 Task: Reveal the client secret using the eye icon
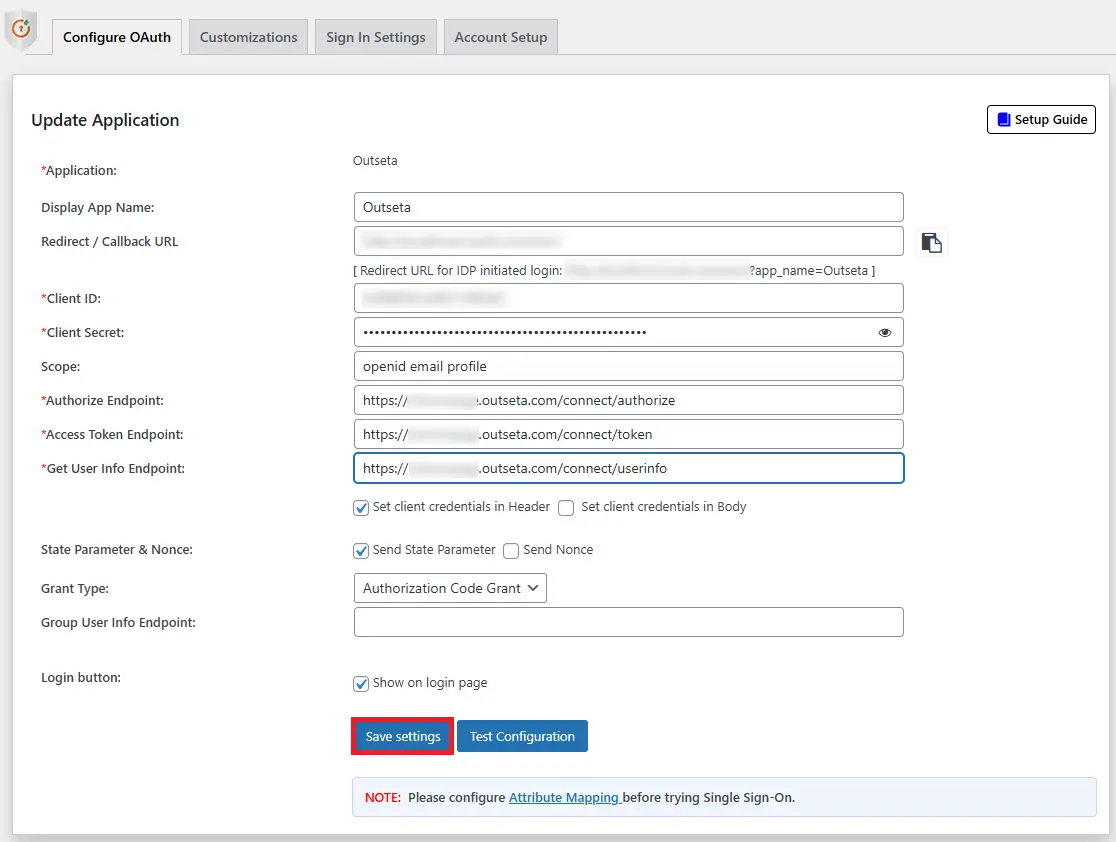[x=885, y=332]
